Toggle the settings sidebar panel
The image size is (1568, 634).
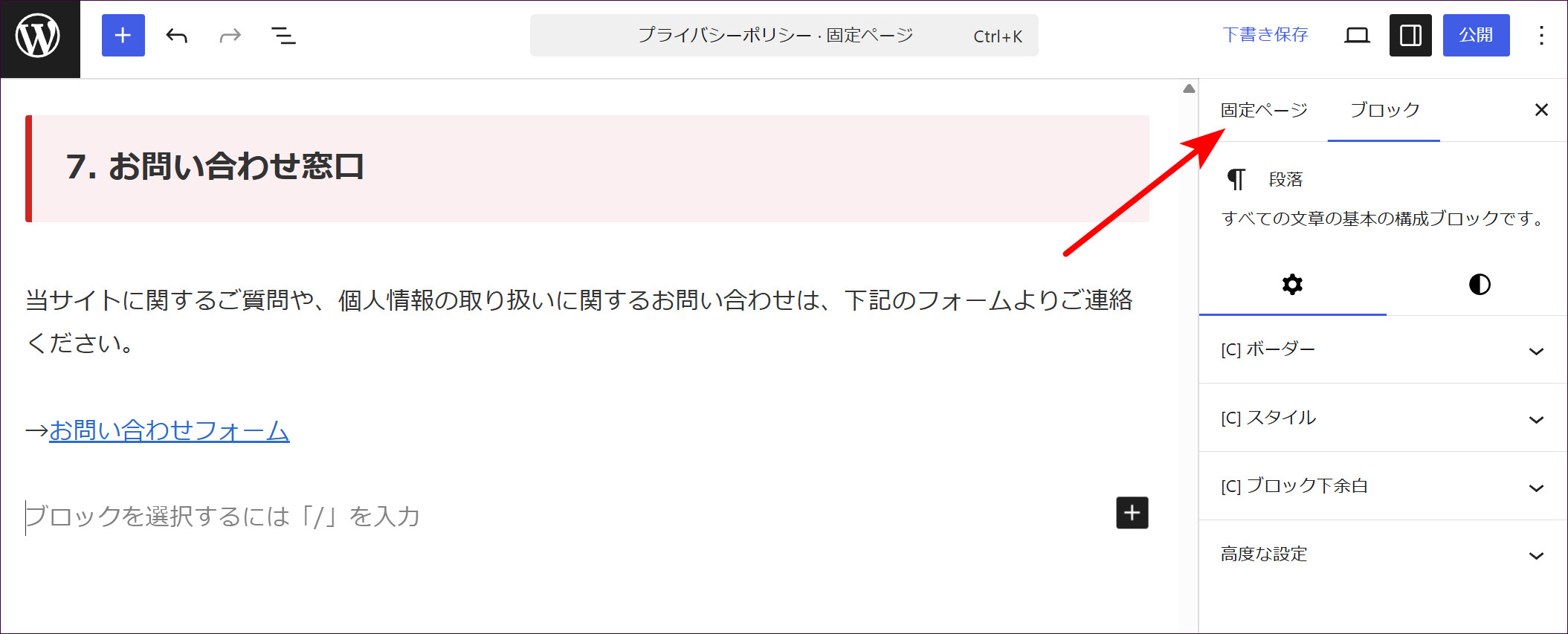point(1410,35)
